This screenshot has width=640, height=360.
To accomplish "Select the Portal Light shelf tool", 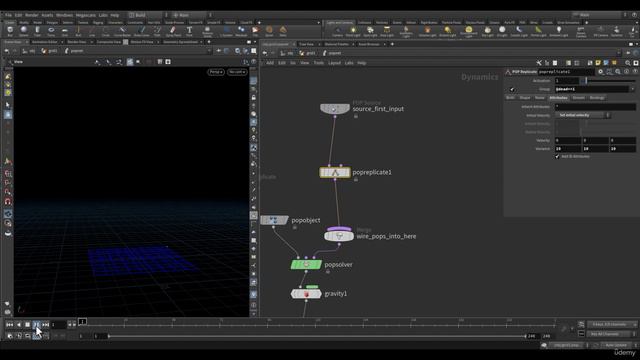I will click(x=538, y=31).
